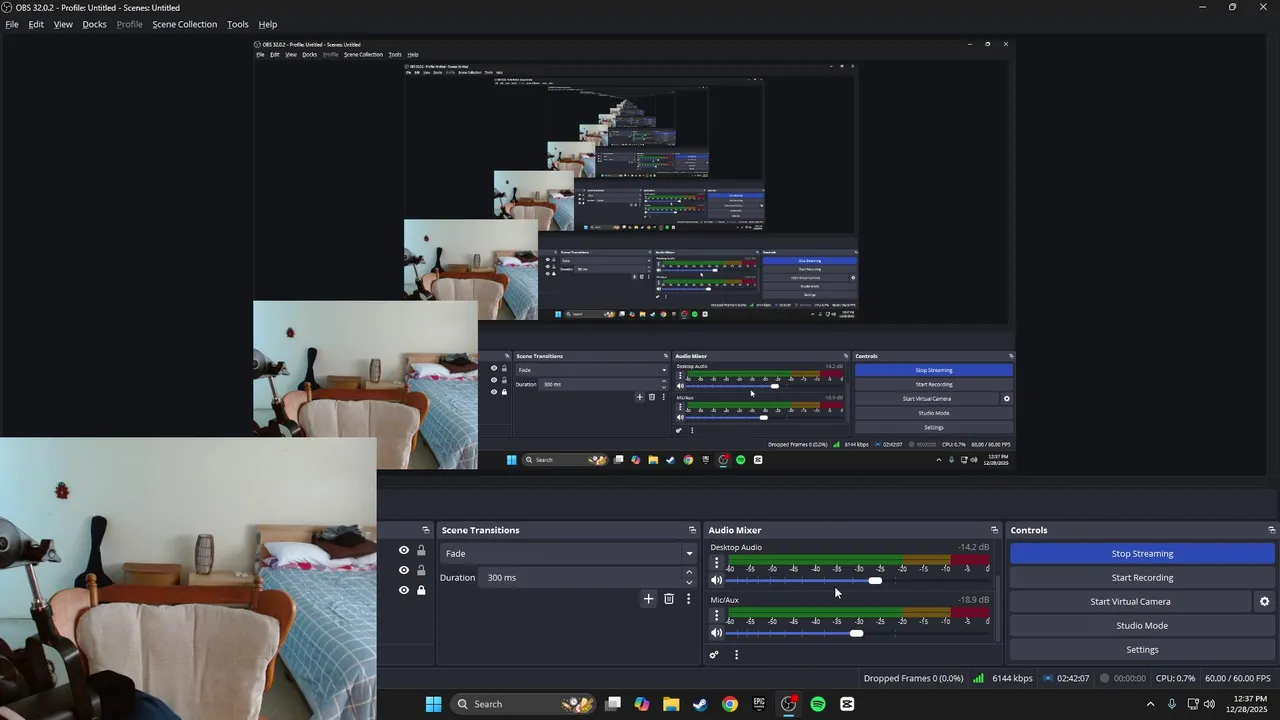Pop out the Scene Transitions dock
The height and width of the screenshot is (720, 1280).
pos(692,530)
